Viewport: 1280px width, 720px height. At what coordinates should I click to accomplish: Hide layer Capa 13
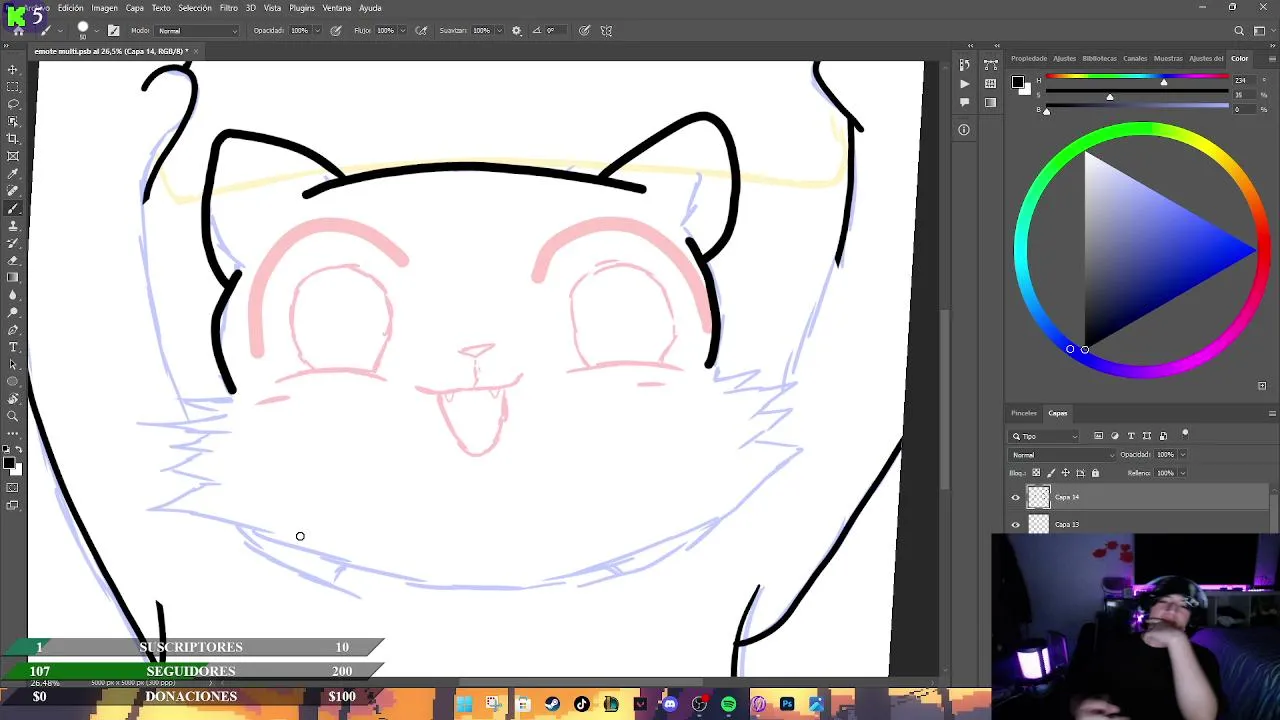click(1016, 524)
